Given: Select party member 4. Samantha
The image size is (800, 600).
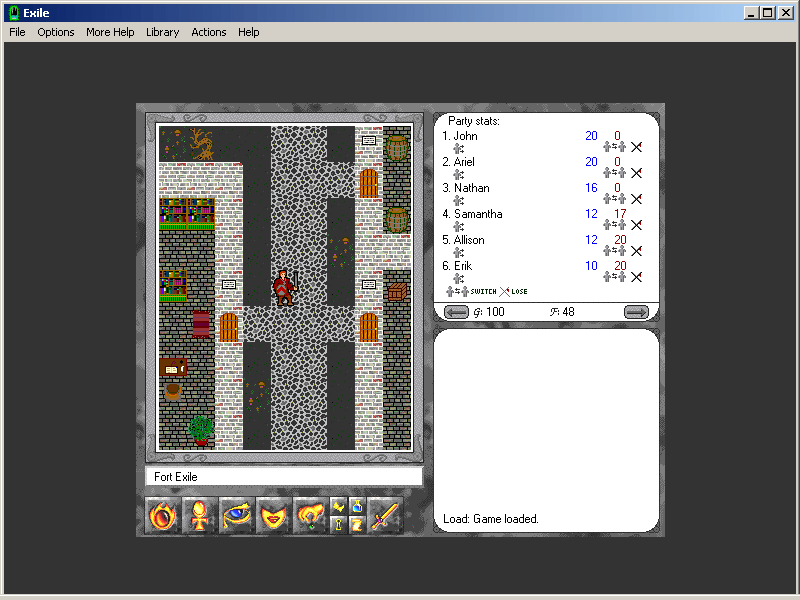Looking at the screenshot, I should coord(472,214).
